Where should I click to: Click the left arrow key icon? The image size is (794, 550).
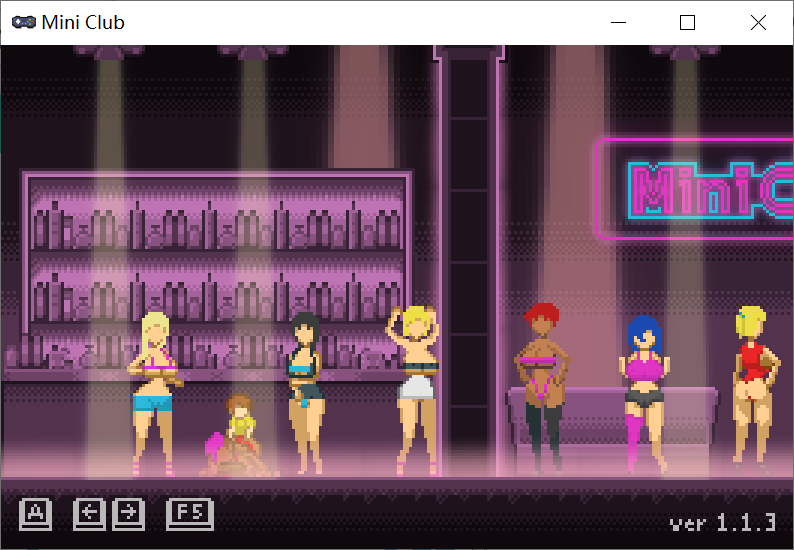tap(90, 514)
